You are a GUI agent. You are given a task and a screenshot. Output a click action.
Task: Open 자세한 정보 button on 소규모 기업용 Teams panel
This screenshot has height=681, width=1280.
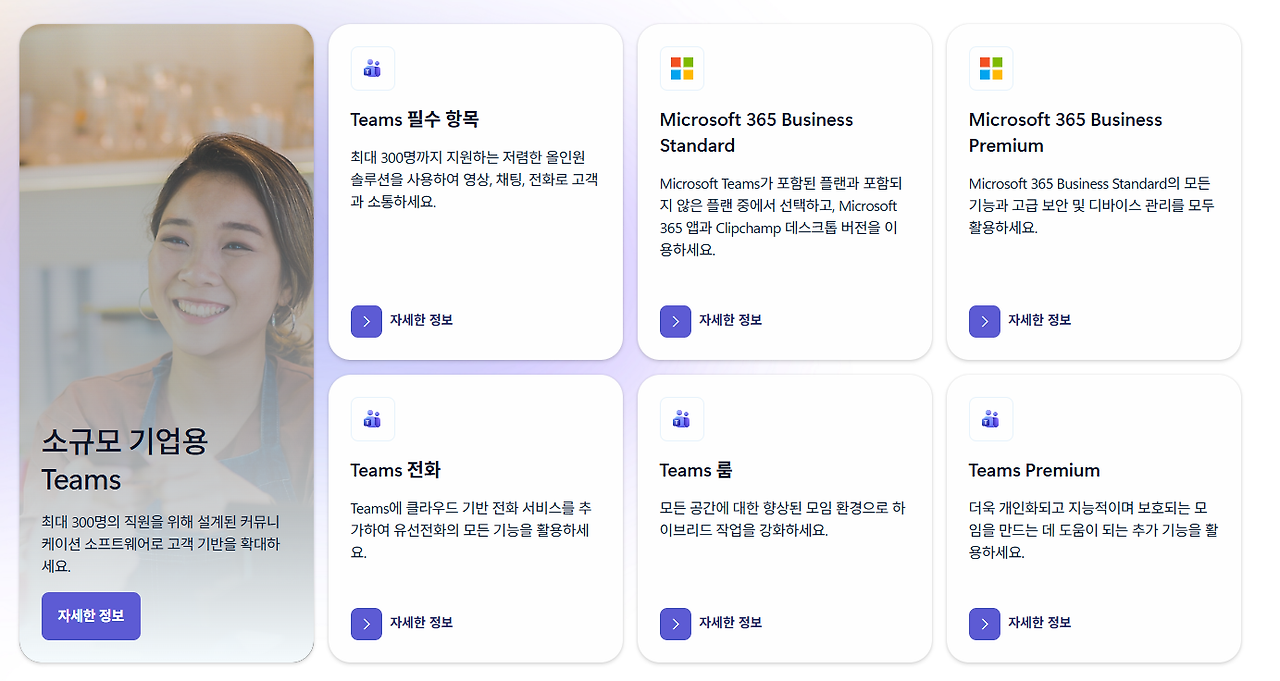(91, 616)
